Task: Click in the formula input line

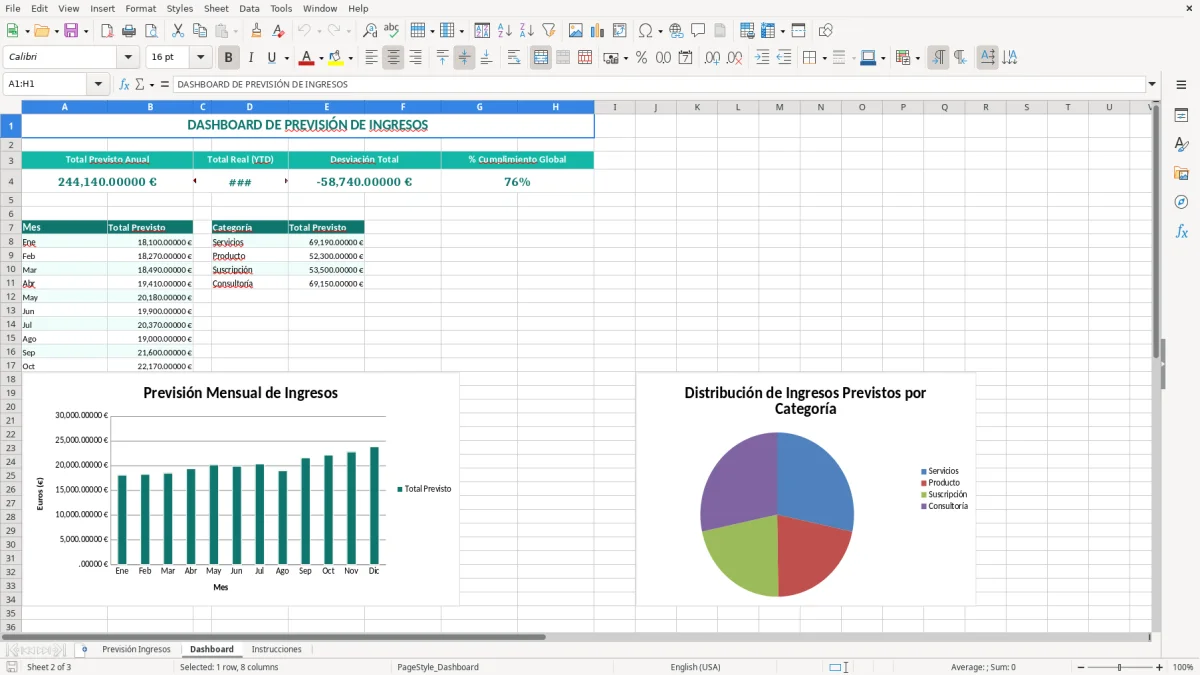Action: click(658, 85)
